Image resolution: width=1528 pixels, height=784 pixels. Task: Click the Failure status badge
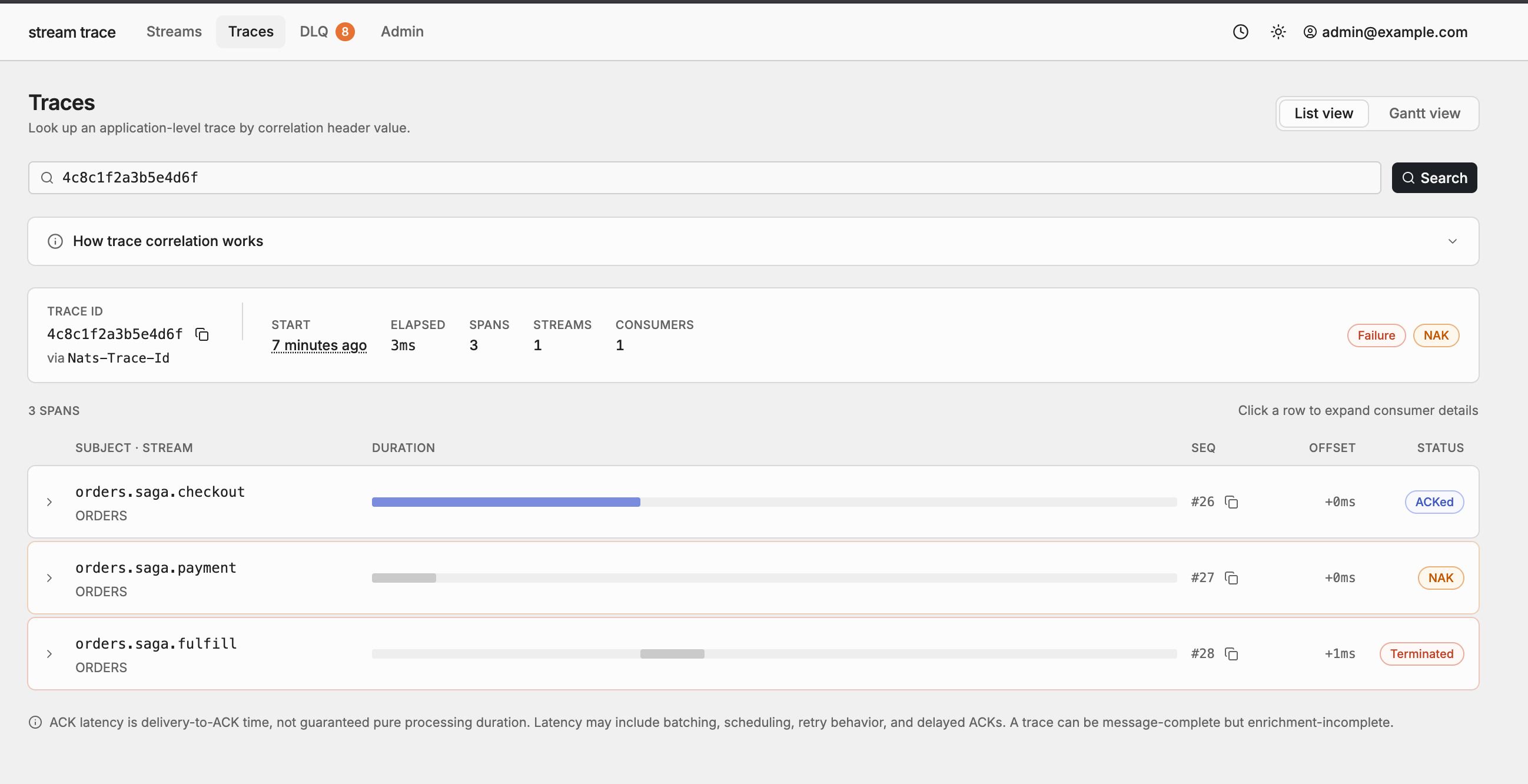click(x=1376, y=335)
